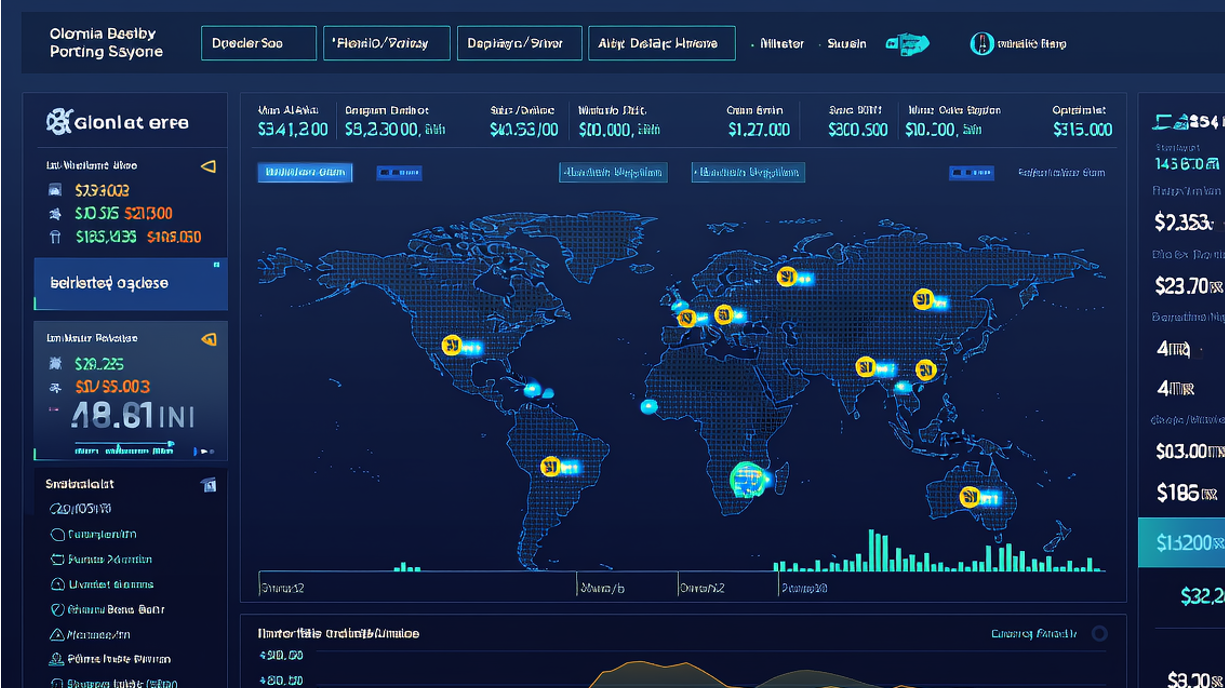Toggle the switch right of the highlighted blue map button
1226x688 pixels.
point(398,173)
